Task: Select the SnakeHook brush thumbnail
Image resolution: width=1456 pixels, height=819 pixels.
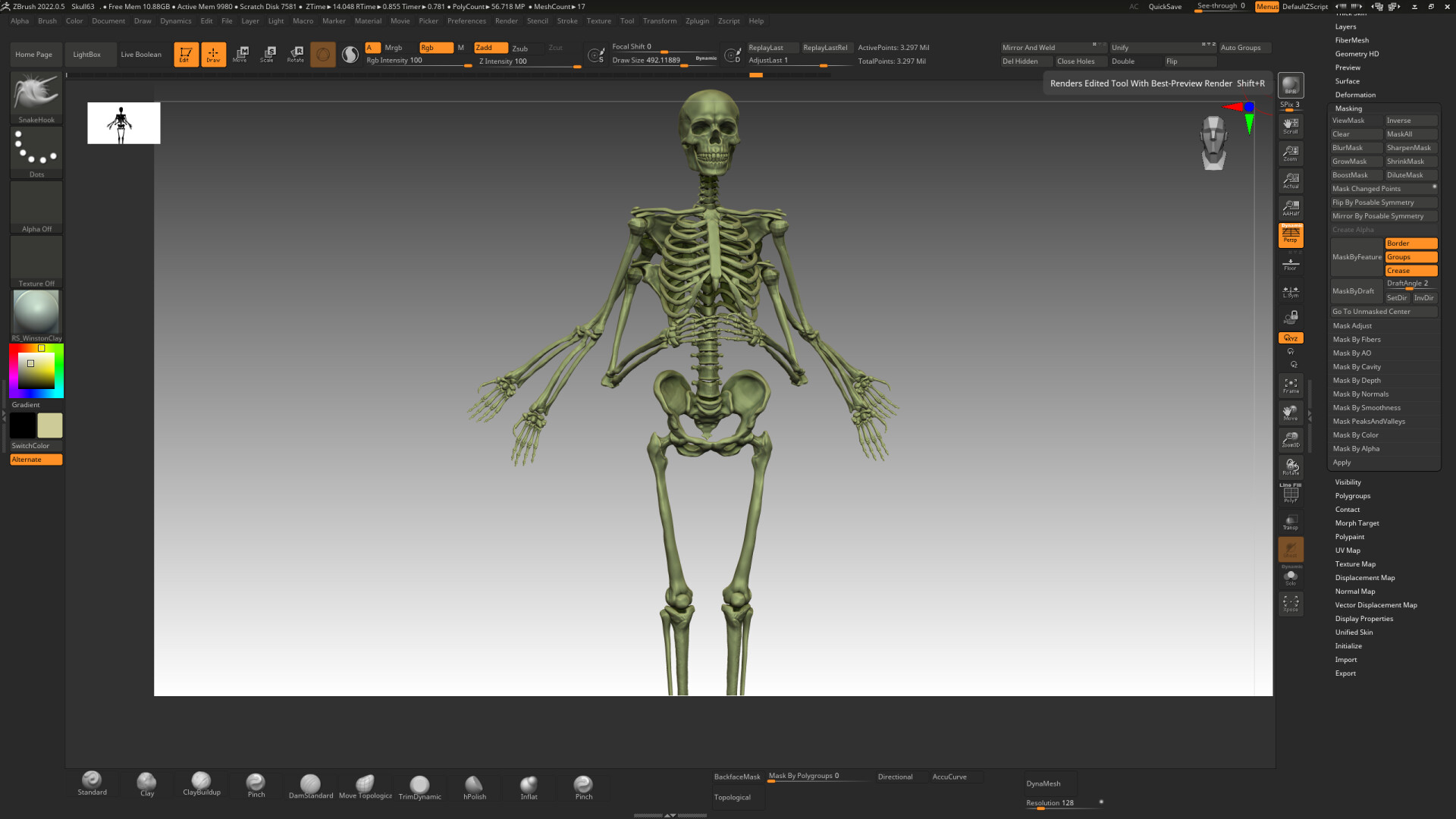Action: (x=36, y=94)
